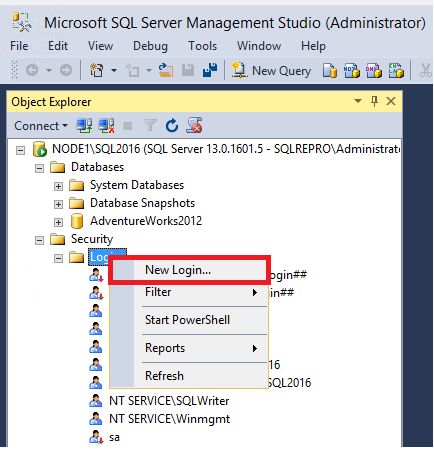Click the Add New Item toolbar icon

[132, 70]
